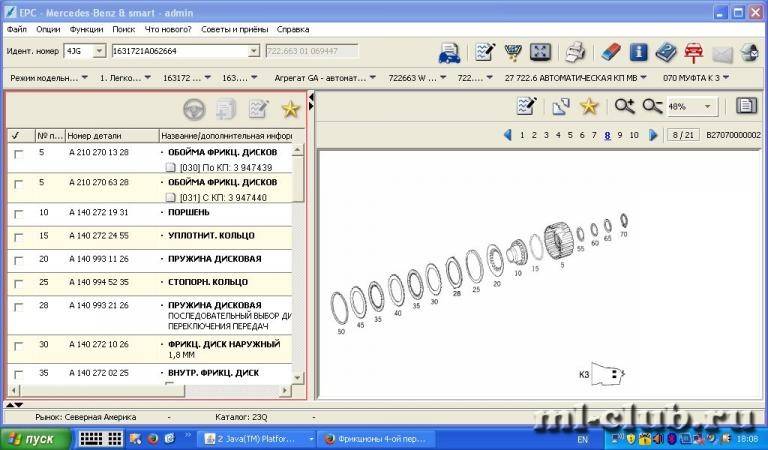The image size is (768, 450).
Task: Expand the Агрегат GA - автомат... dropdown
Action: (373, 77)
